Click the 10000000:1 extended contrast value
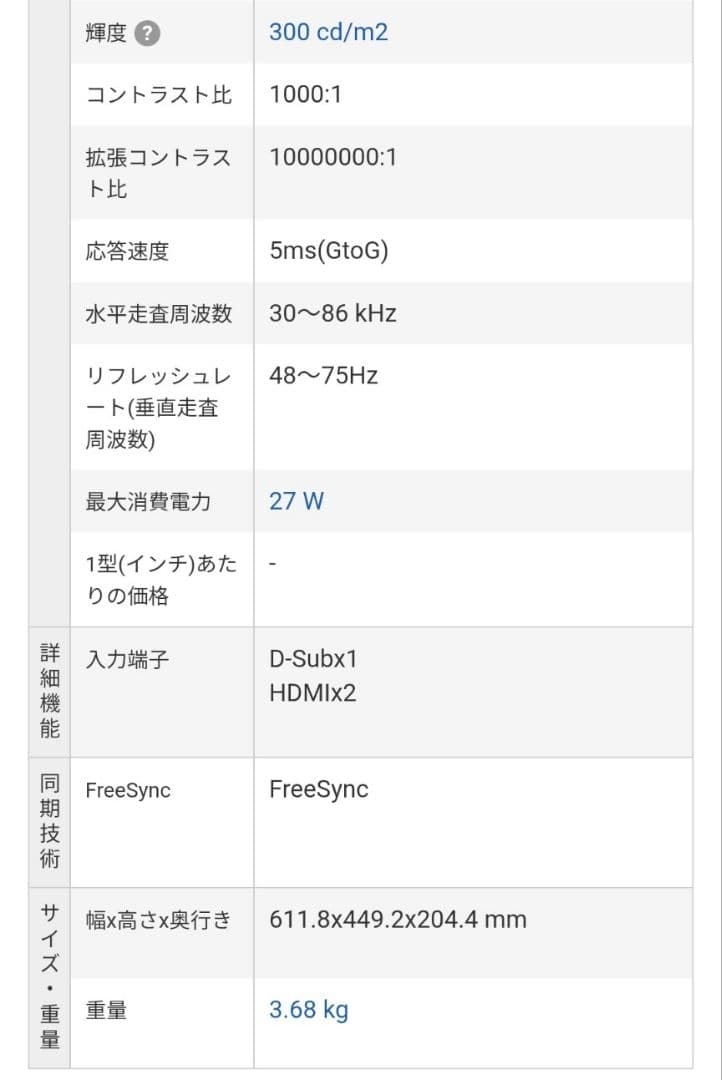Image resolution: width=722 pixels, height=1080 pixels. point(333,157)
